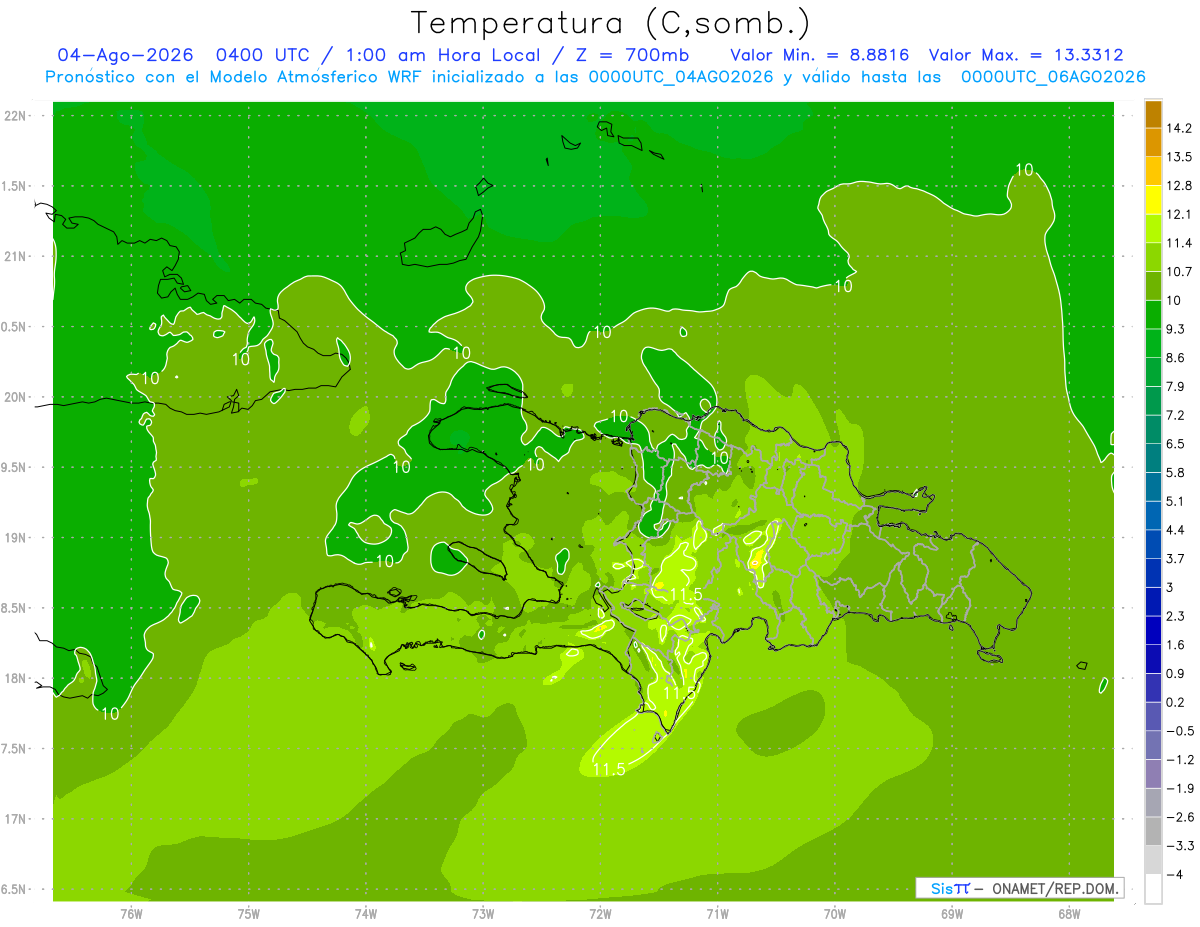Click the 12.1 legend value
This screenshot has width=1200, height=927.
point(1179,214)
